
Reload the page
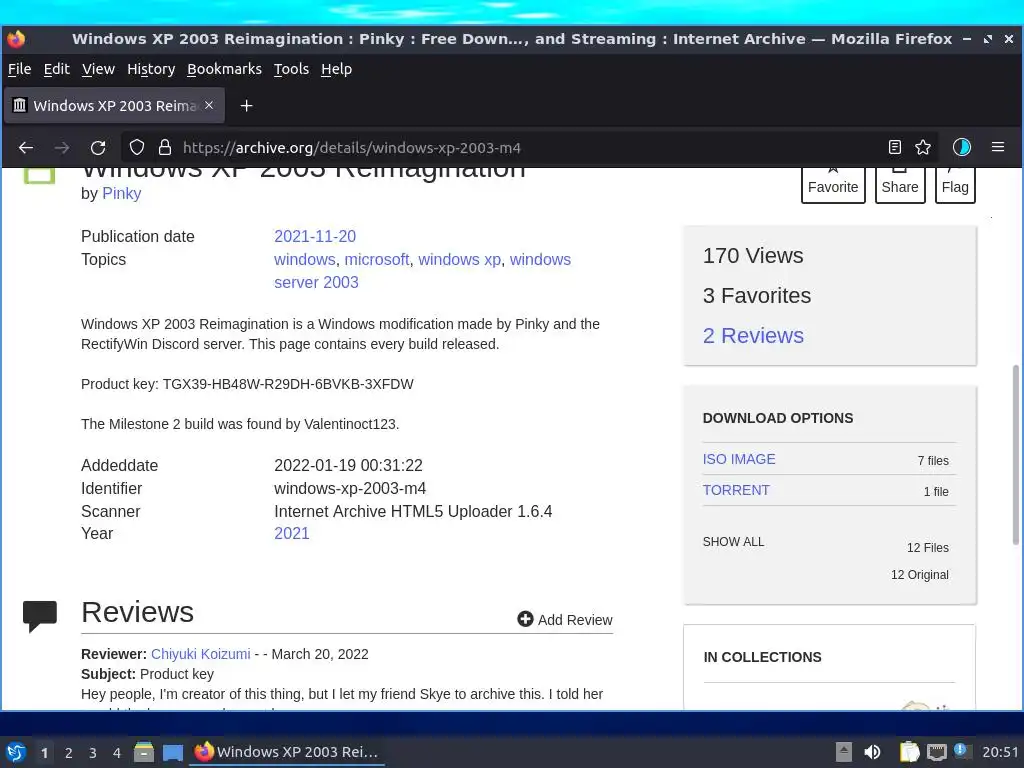(x=98, y=148)
